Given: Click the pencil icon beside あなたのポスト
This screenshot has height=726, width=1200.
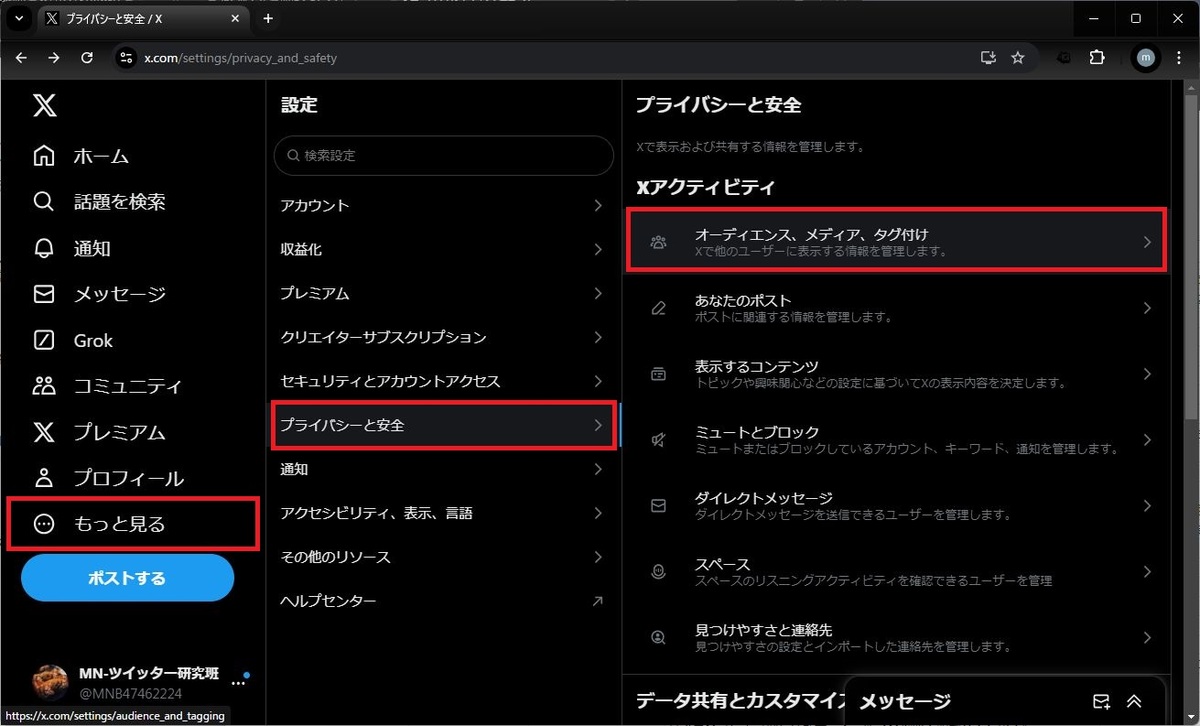Looking at the screenshot, I should 658,308.
